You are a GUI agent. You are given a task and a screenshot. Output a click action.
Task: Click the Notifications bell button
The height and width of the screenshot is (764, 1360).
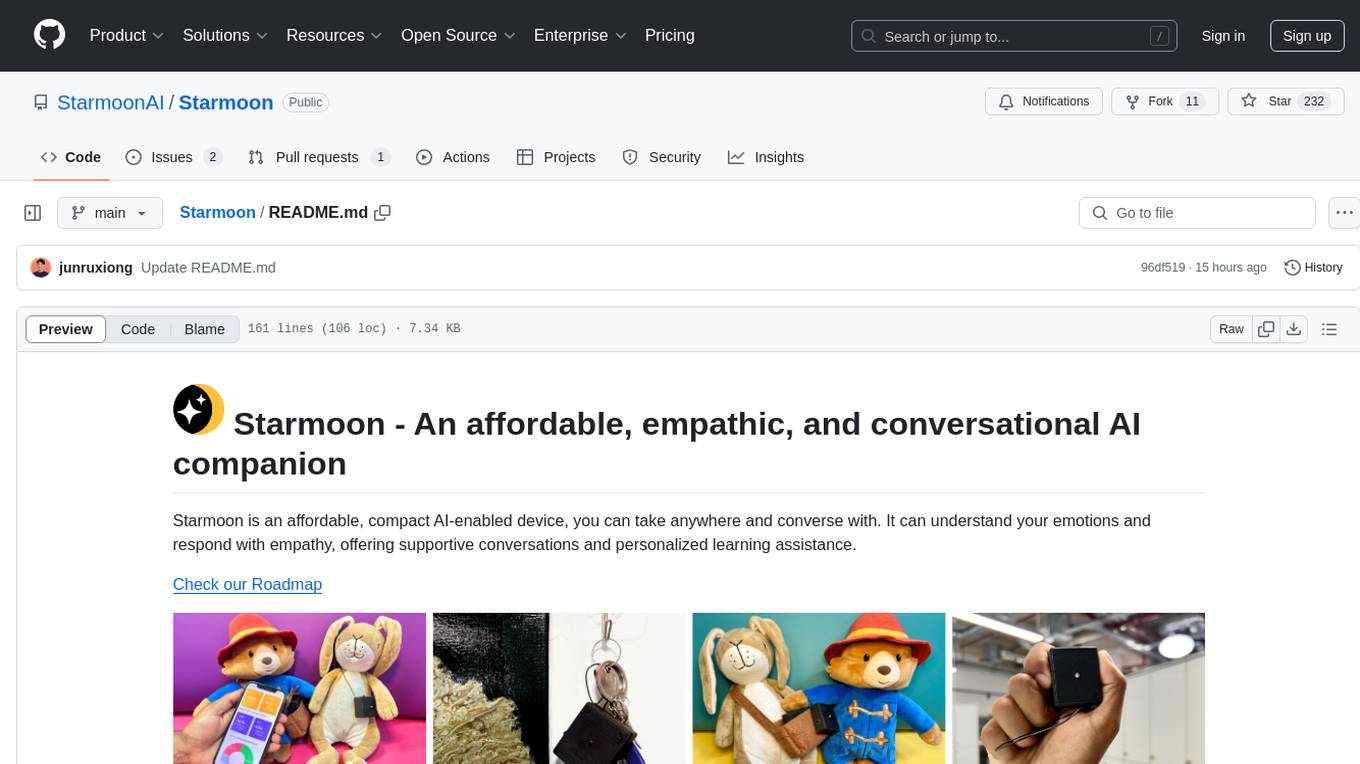[x=1044, y=102]
